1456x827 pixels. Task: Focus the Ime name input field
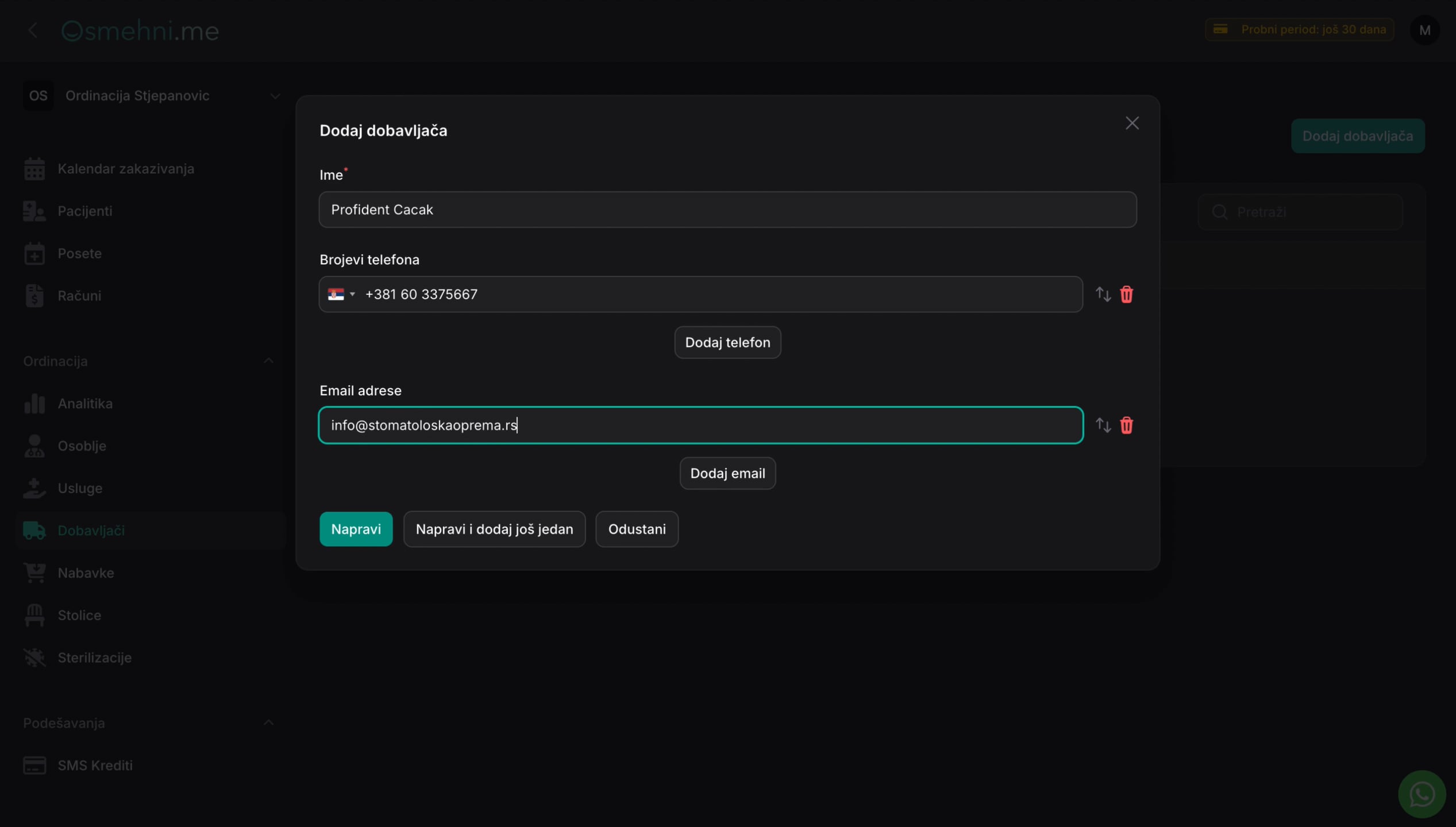(727, 210)
